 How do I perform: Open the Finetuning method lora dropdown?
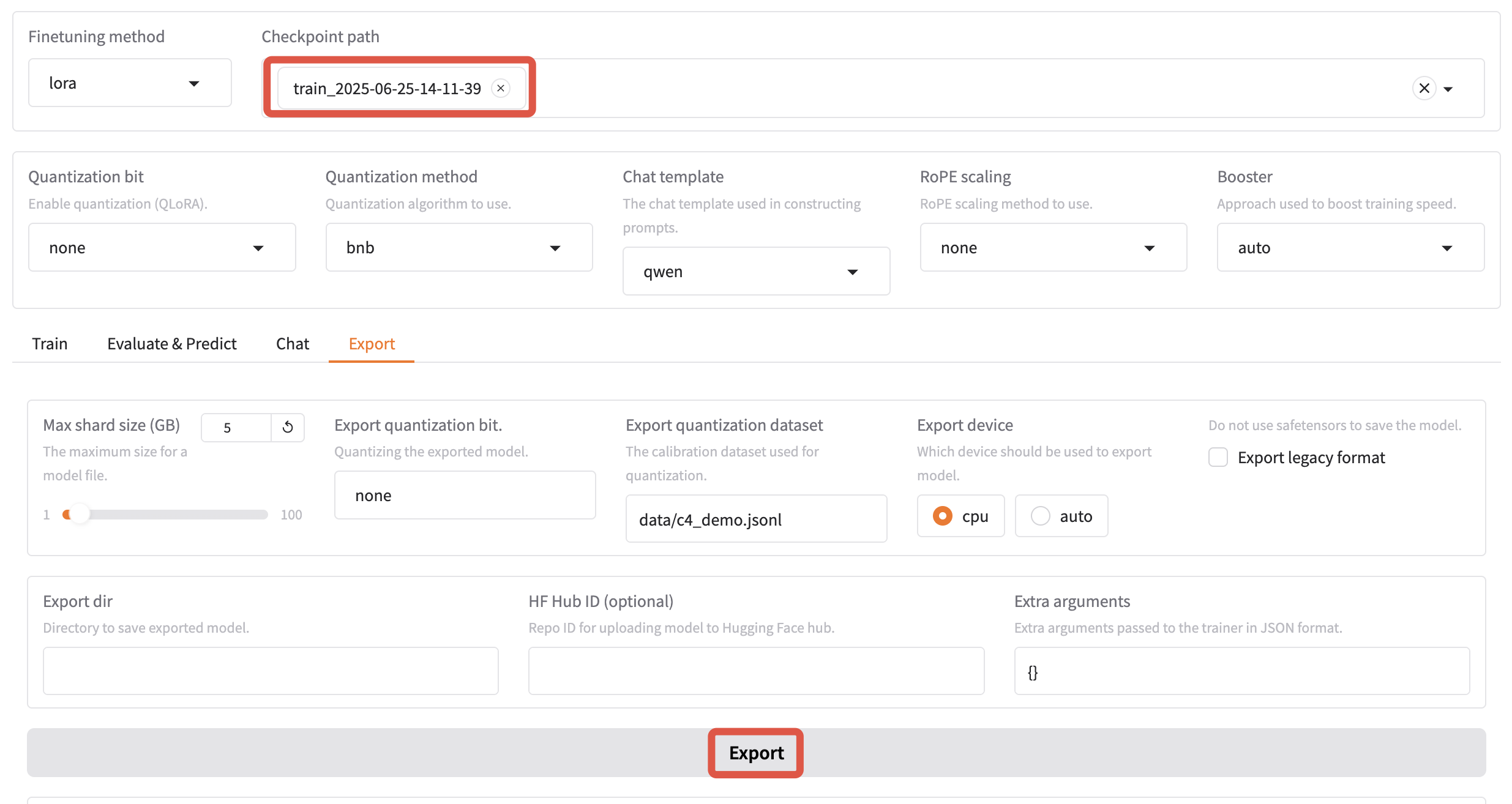(130, 83)
